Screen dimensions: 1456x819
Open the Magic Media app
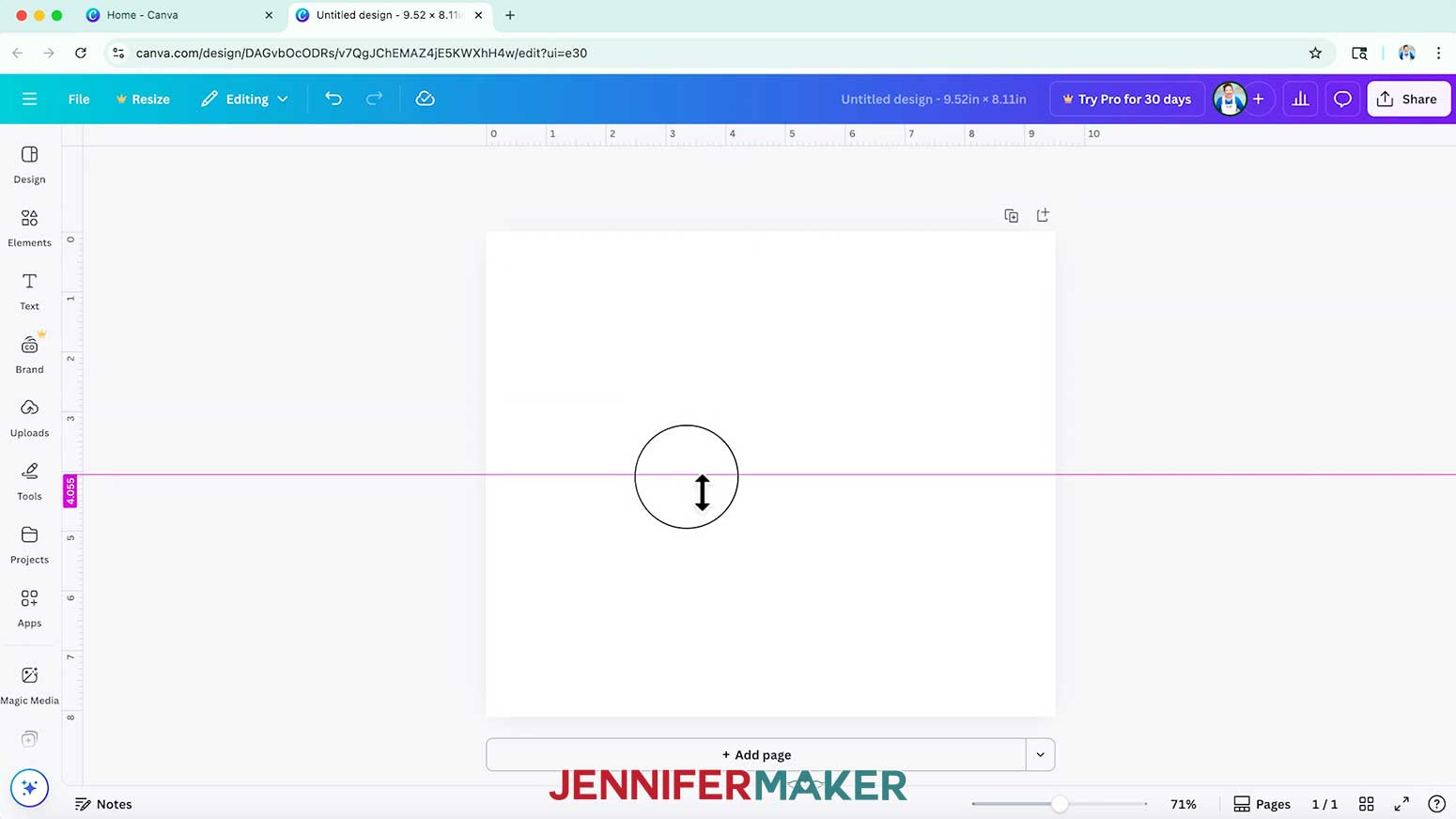[29, 686]
